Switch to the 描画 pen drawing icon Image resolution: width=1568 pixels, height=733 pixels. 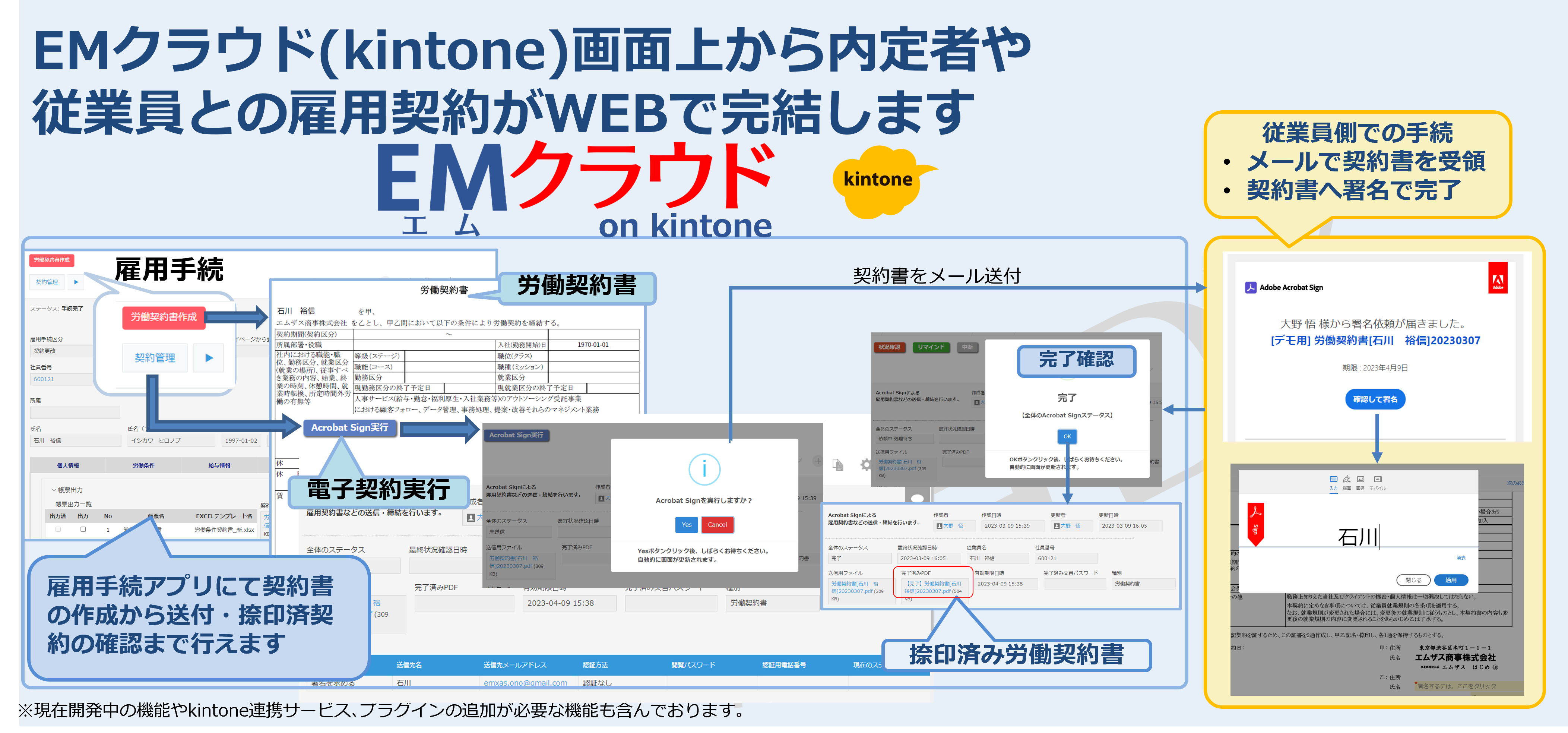pos(1346,480)
